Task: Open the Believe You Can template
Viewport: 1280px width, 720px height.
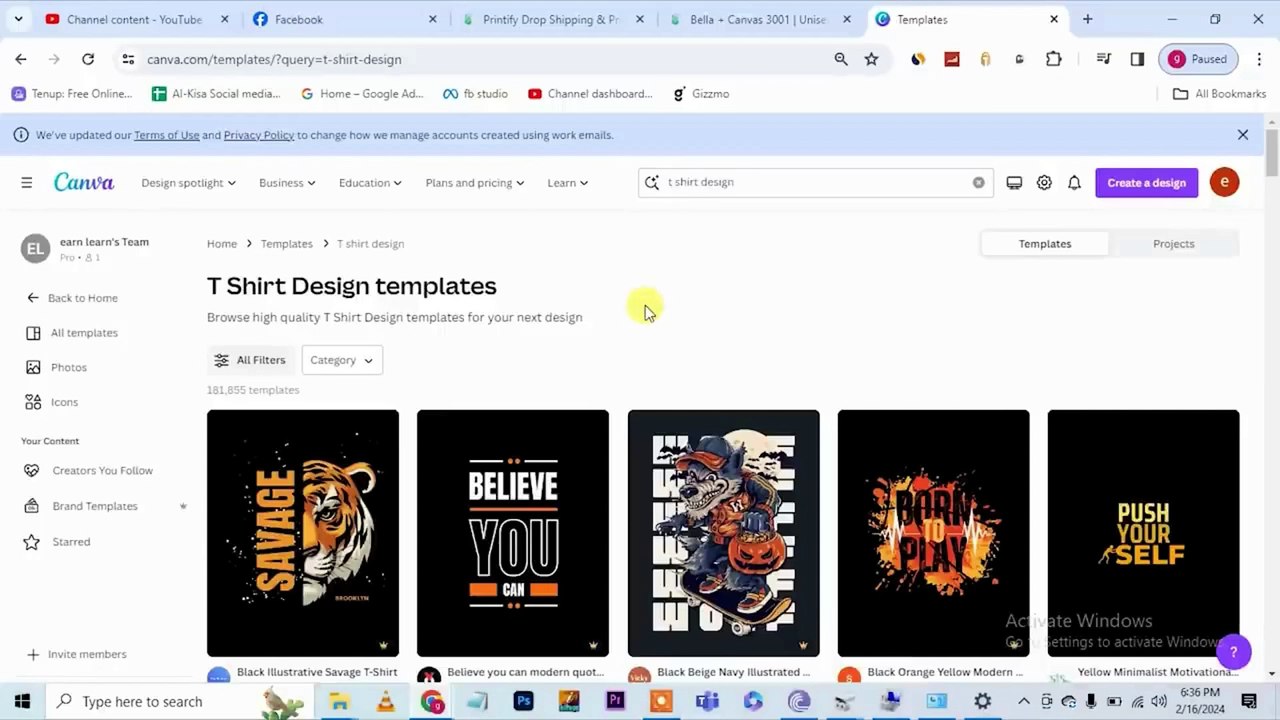Action: (513, 533)
